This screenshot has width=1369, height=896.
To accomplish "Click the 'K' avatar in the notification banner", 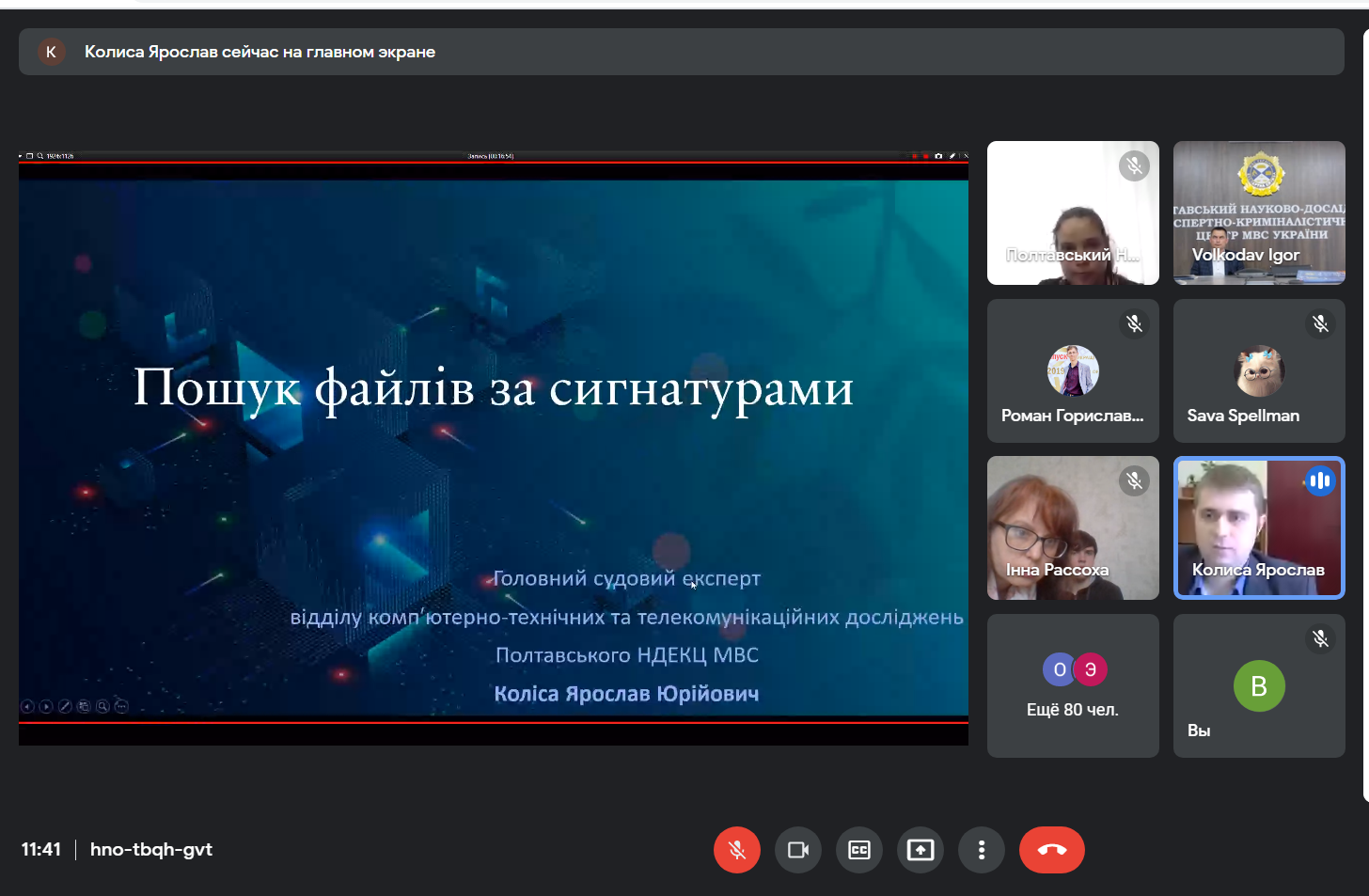I will 51,52.
